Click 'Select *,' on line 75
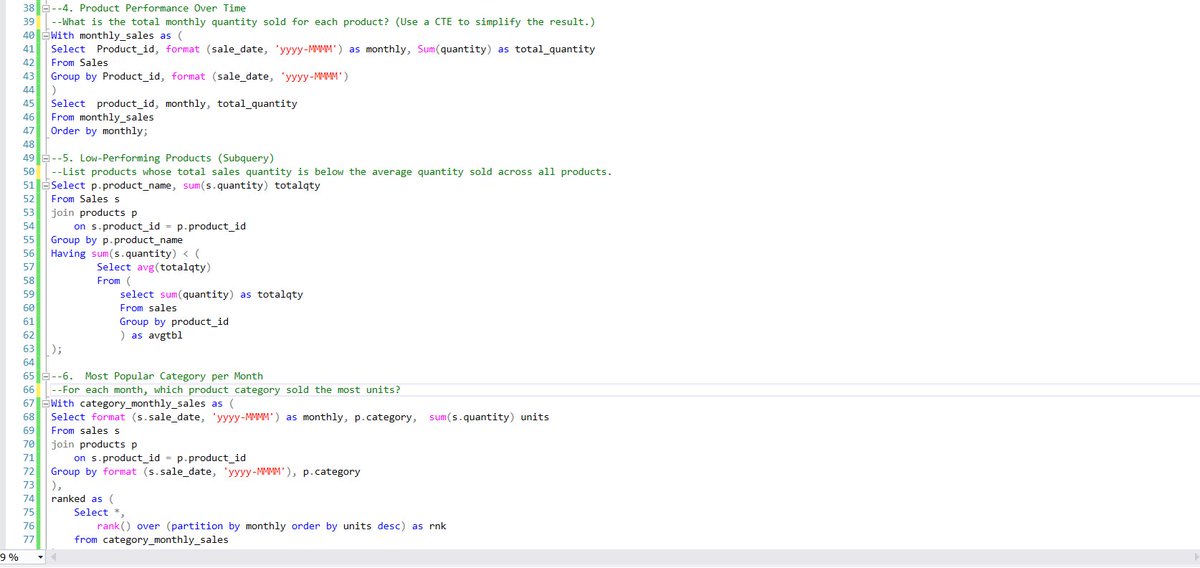This screenshot has height=568, width=1200. click(97, 513)
